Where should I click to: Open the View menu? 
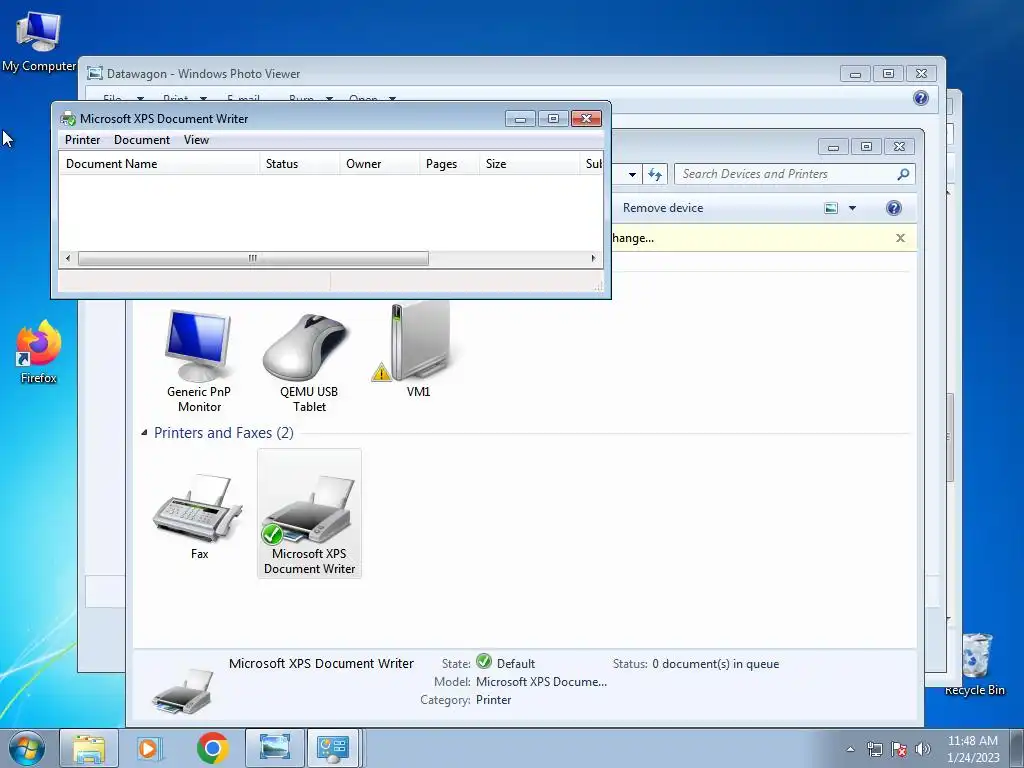pos(196,140)
